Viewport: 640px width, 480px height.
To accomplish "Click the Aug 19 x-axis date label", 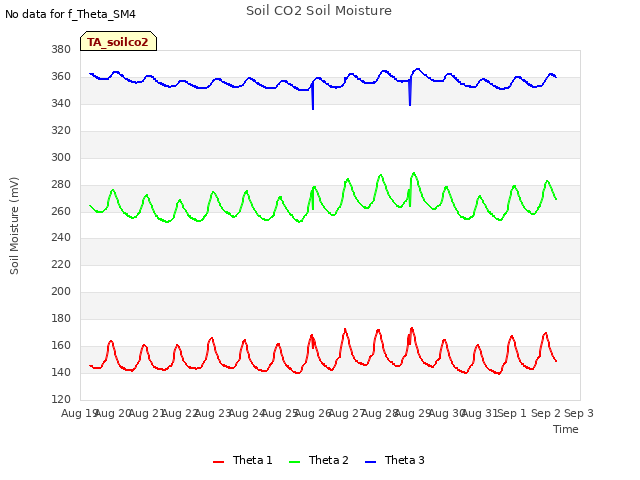I will point(78,413).
